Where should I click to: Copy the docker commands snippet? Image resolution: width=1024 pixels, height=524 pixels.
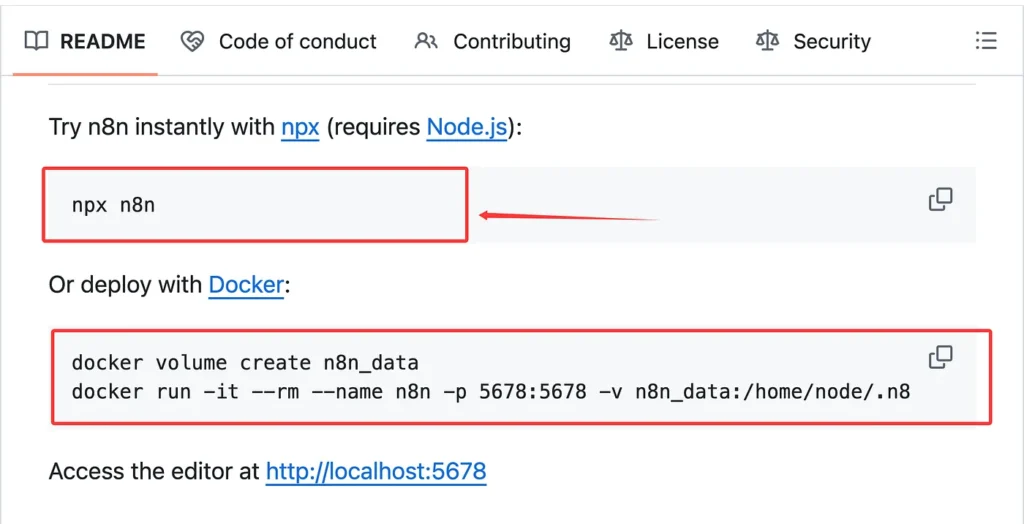pos(940,357)
